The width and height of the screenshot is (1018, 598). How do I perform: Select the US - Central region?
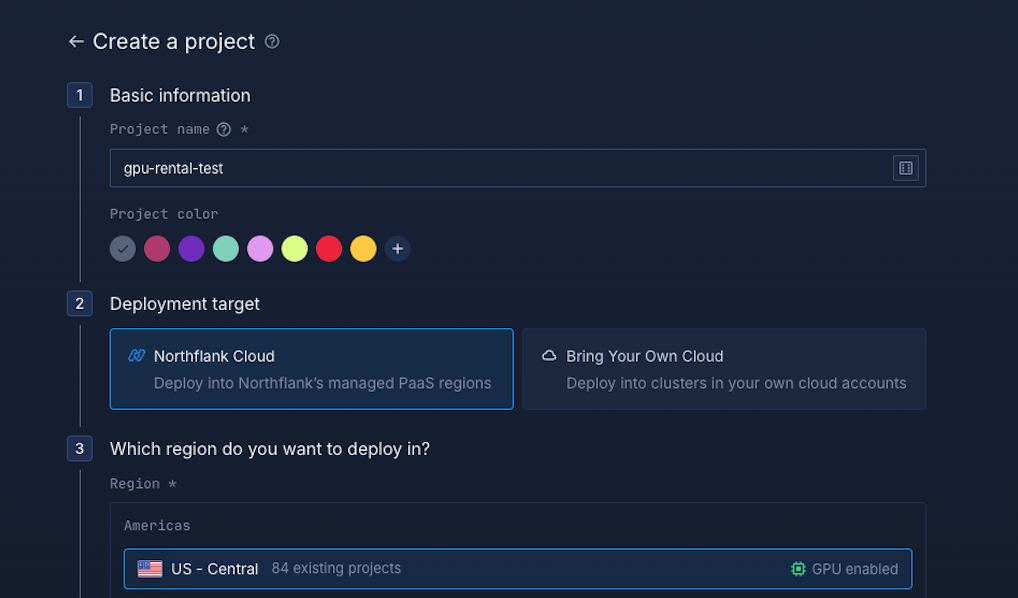518,569
